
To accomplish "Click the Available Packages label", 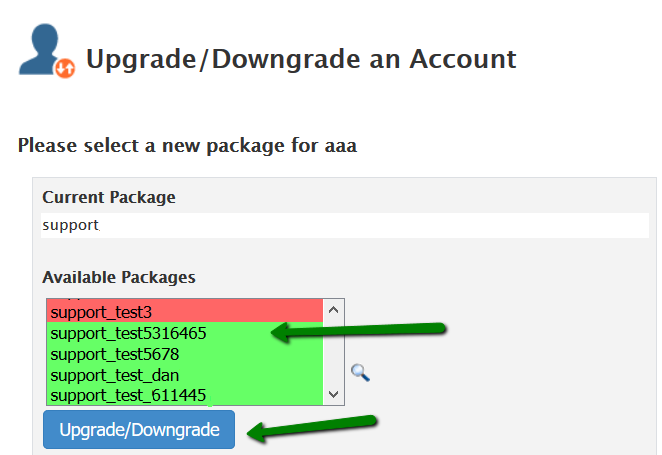I will click(x=119, y=277).
